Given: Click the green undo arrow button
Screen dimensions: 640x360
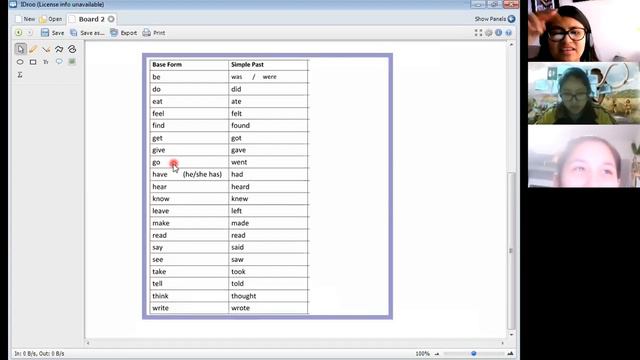Looking at the screenshot, I should click(18, 33).
